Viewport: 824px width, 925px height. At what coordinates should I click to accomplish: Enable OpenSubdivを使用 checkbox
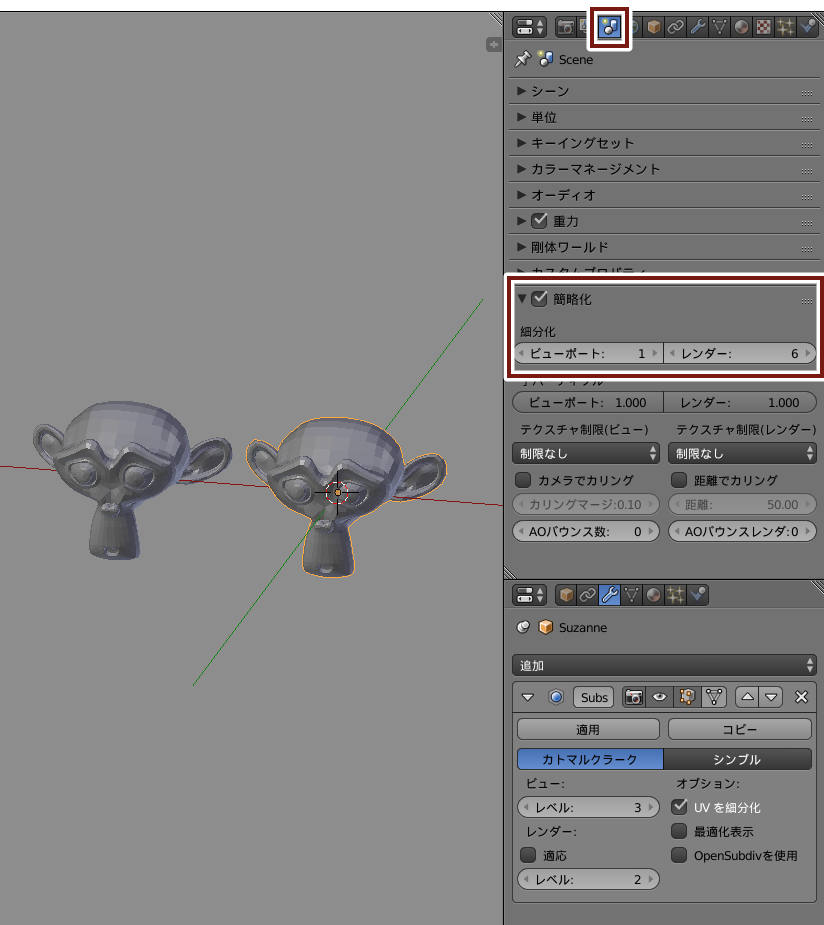679,855
